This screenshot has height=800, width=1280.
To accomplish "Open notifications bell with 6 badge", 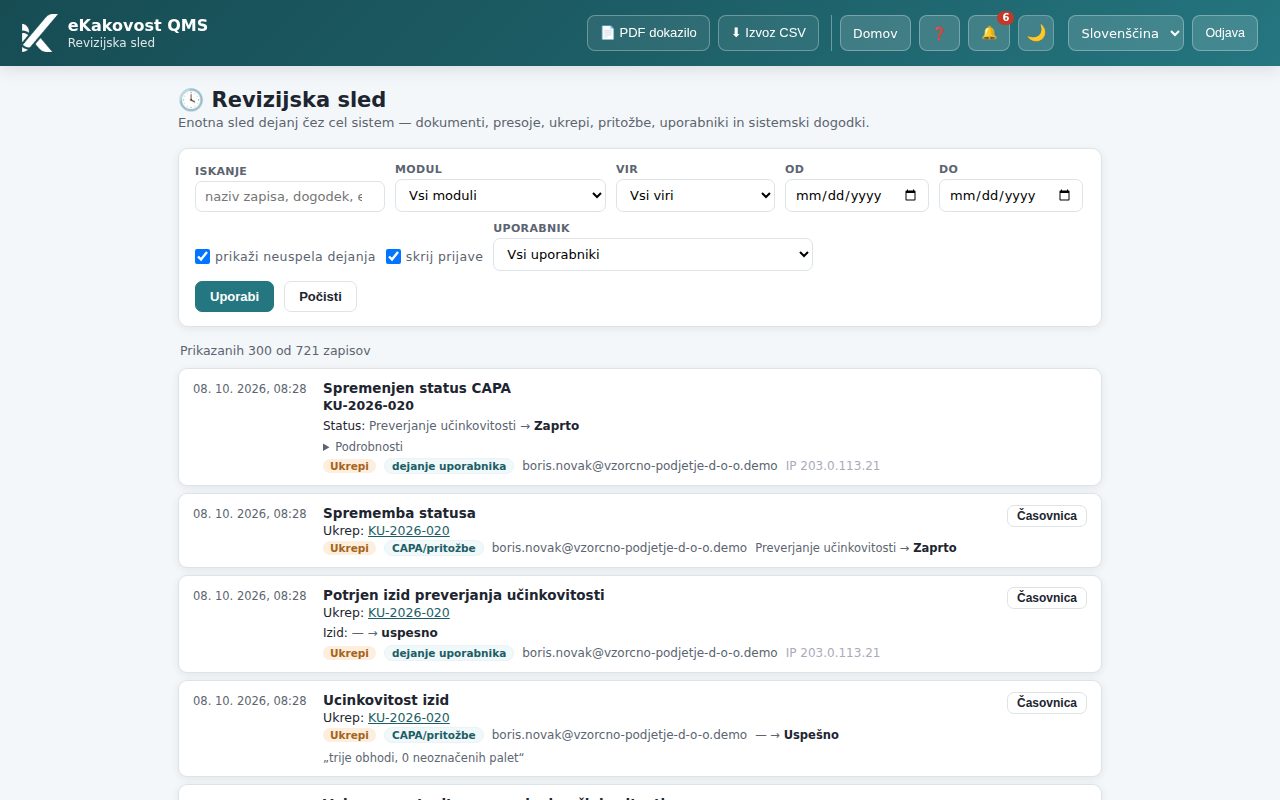I will point(989,33).
